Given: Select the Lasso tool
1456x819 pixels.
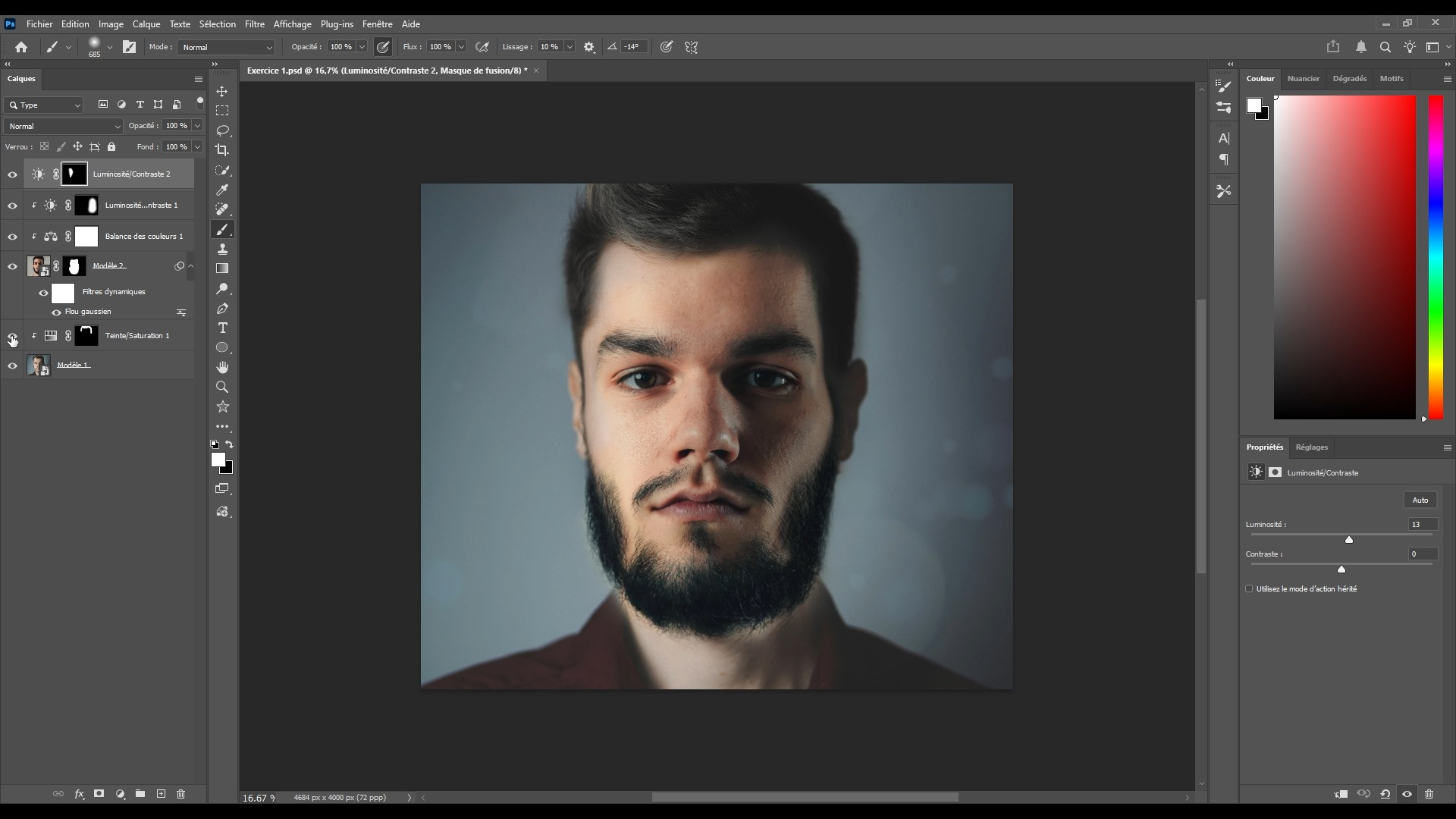Looking at the screenshot, I should (222, 130).
